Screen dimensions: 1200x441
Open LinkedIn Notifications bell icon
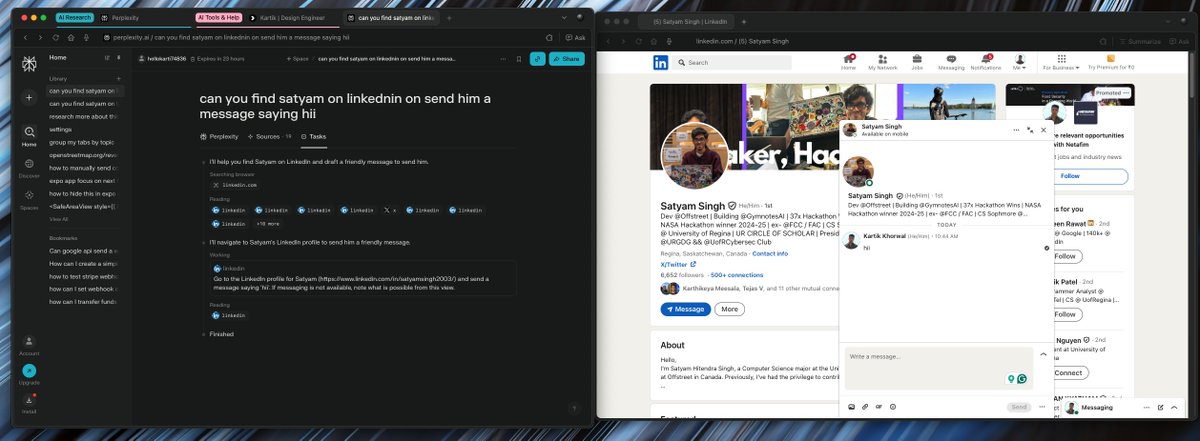coord(986,59)
